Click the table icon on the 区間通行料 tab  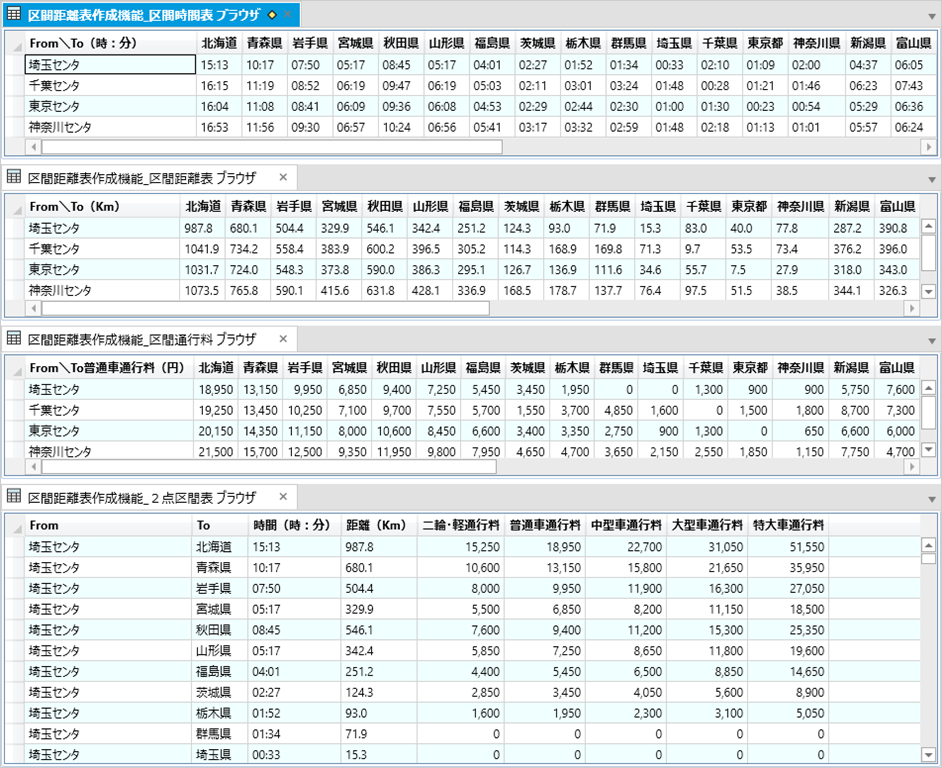[14, 338]
